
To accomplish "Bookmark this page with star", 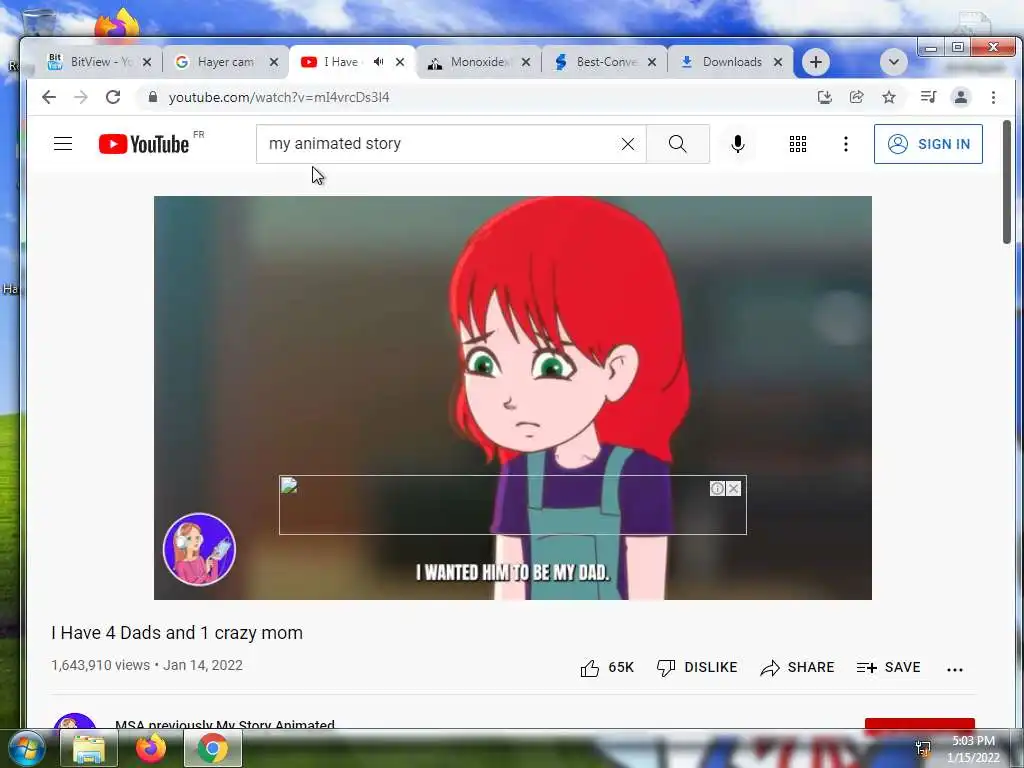I will click(x=889, y=97).
